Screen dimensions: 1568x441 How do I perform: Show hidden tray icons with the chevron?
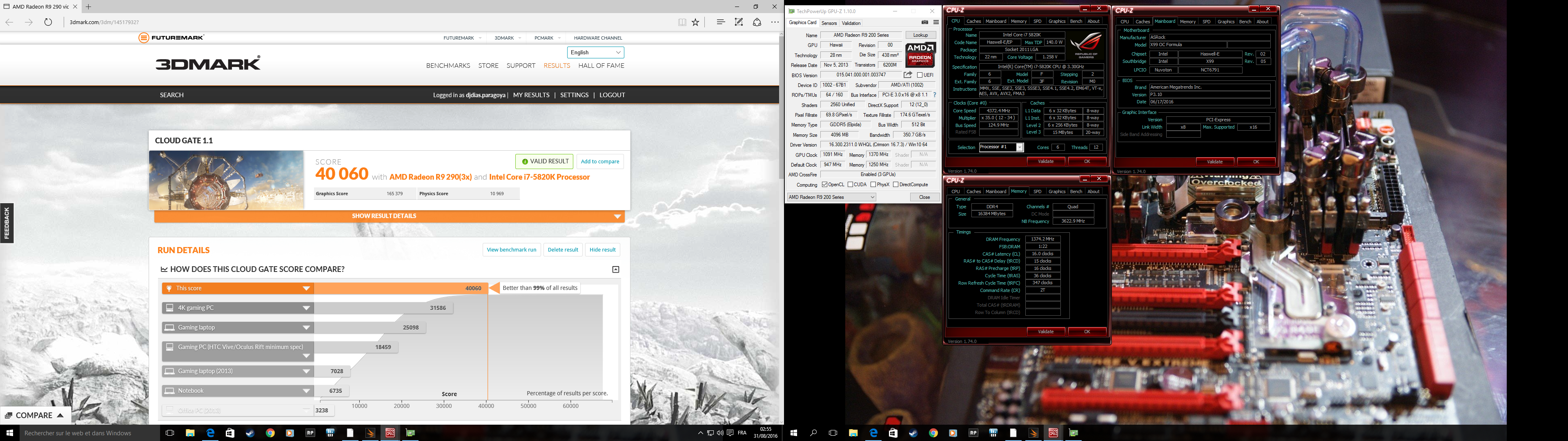[x=701, y=433]
